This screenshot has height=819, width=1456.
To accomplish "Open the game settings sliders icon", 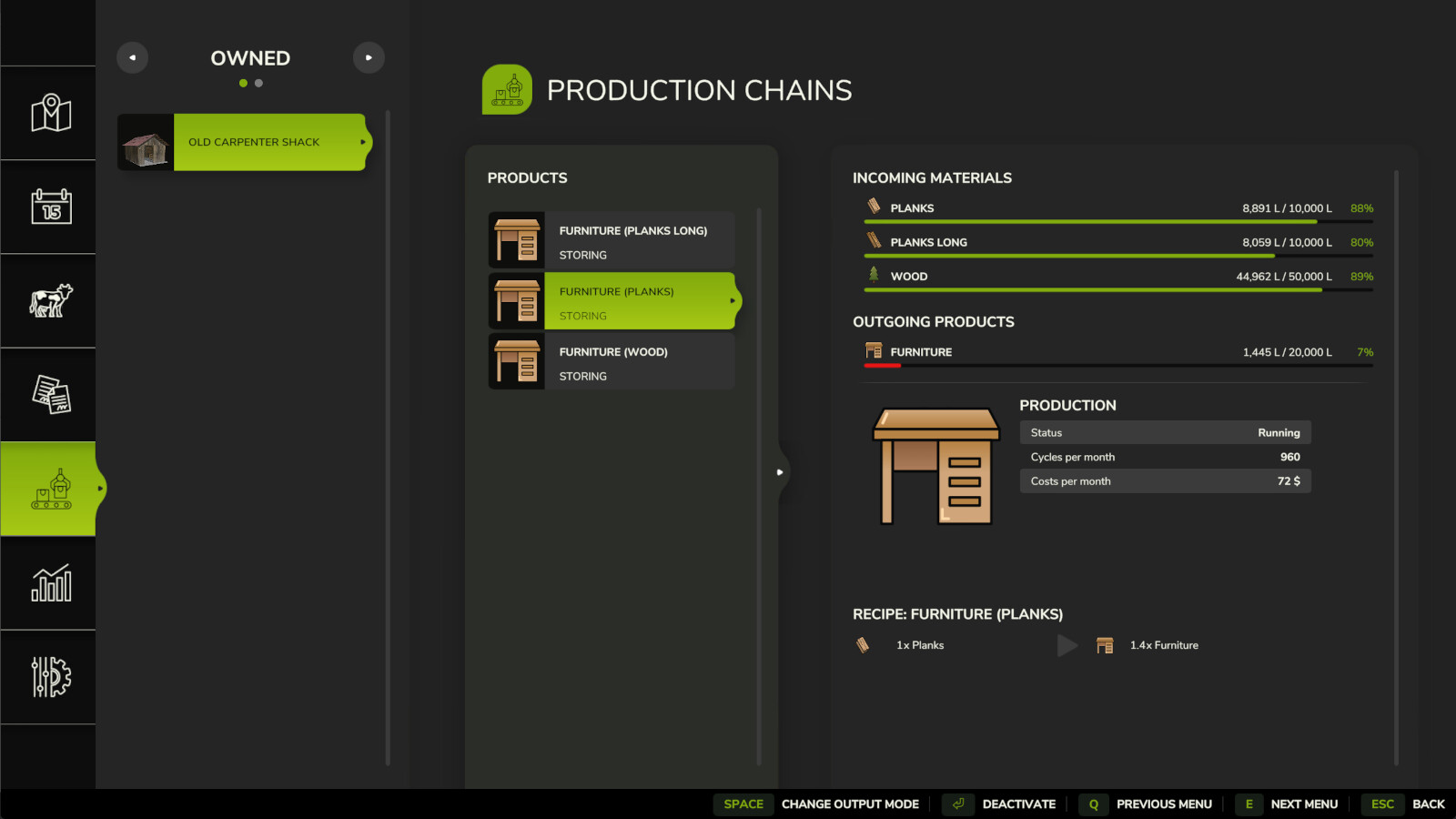I will click(x=51, y=677).
